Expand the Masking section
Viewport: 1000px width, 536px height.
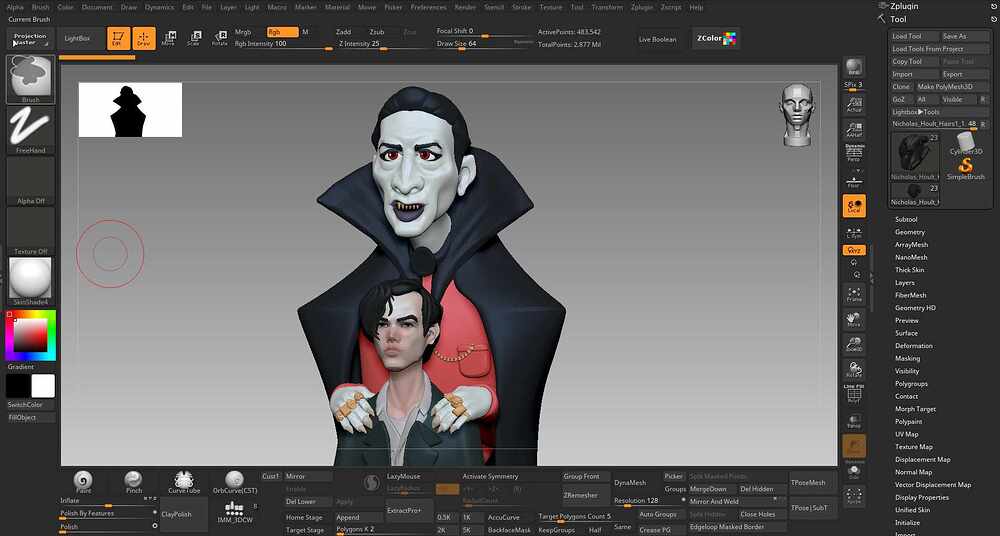tap(907, 359)
